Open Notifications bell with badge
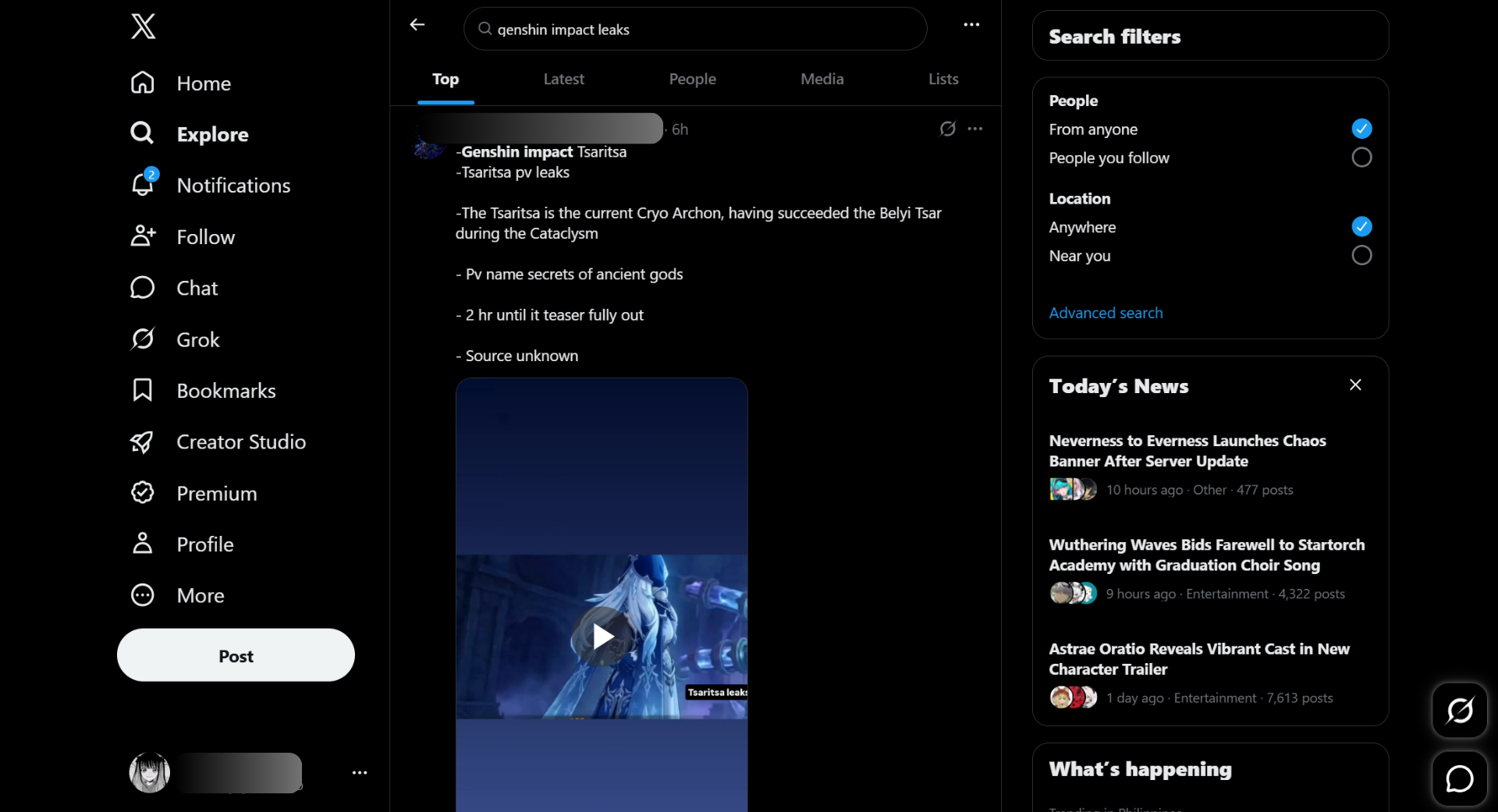This screenshot has height=812, width=1498. tap(143, 184)
